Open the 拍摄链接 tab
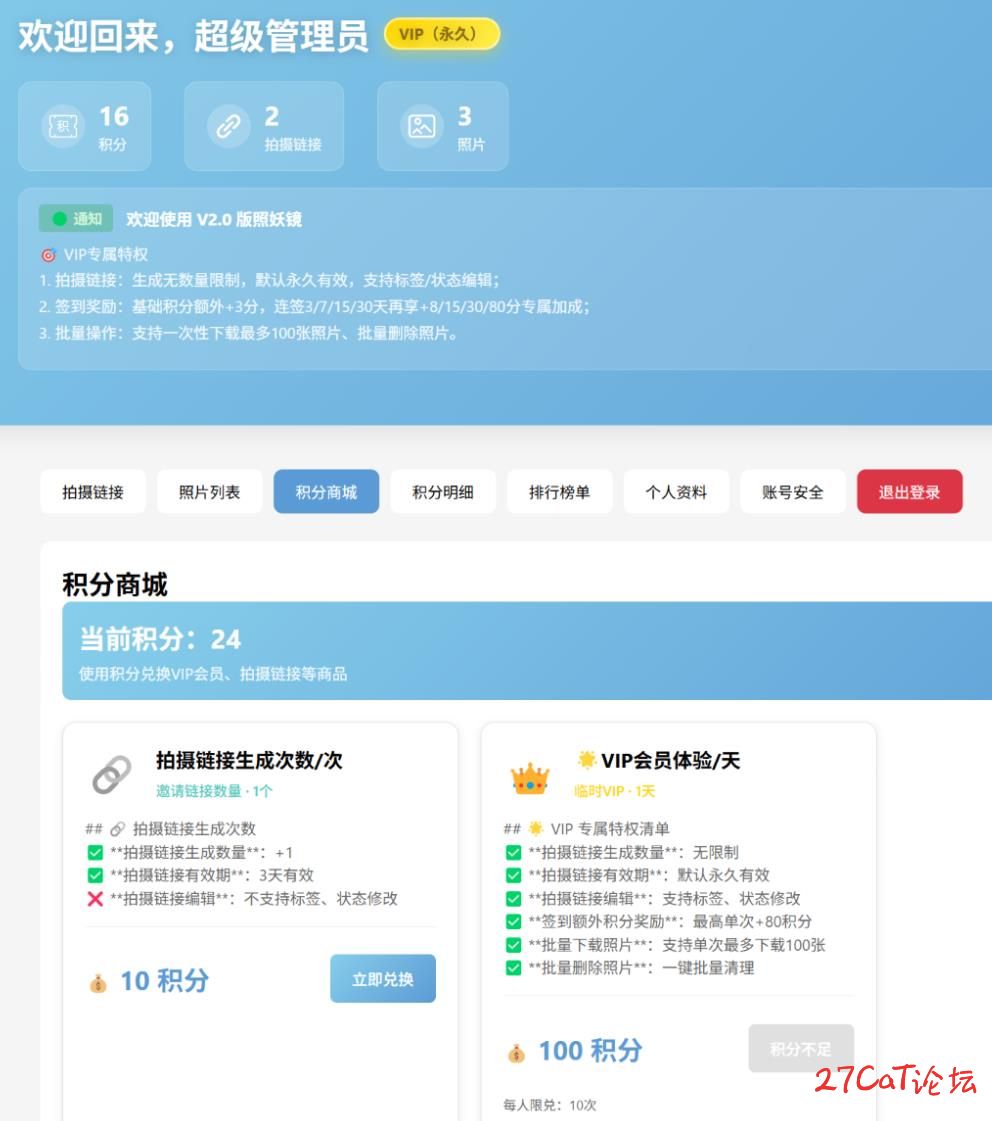This screenshot has width=992, height=1121. [93, 492]
